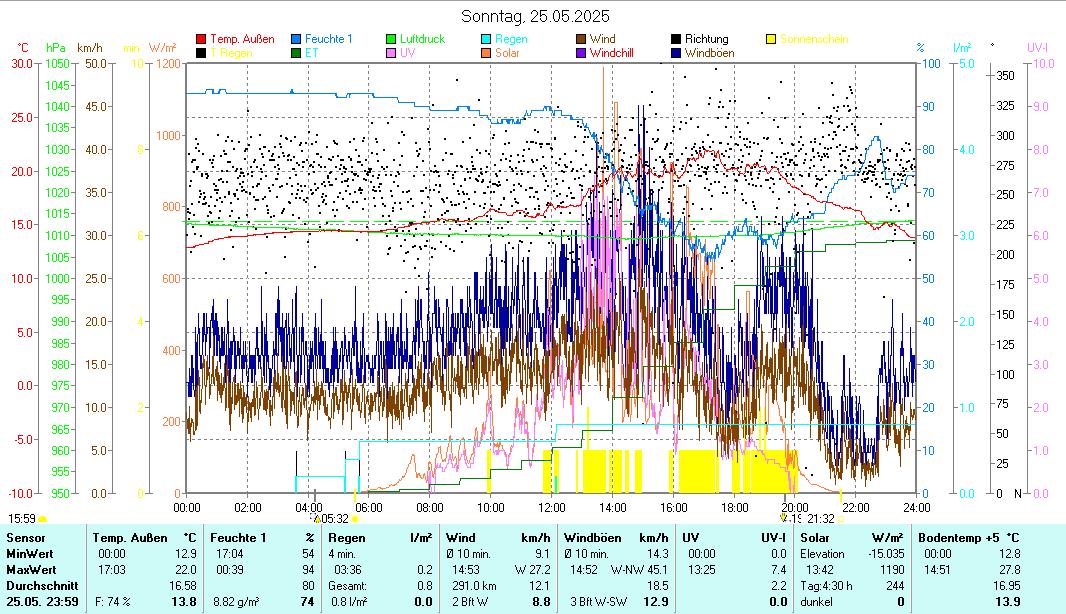Click the yellow Sonnenschein legend square

(x=771, y=40)
